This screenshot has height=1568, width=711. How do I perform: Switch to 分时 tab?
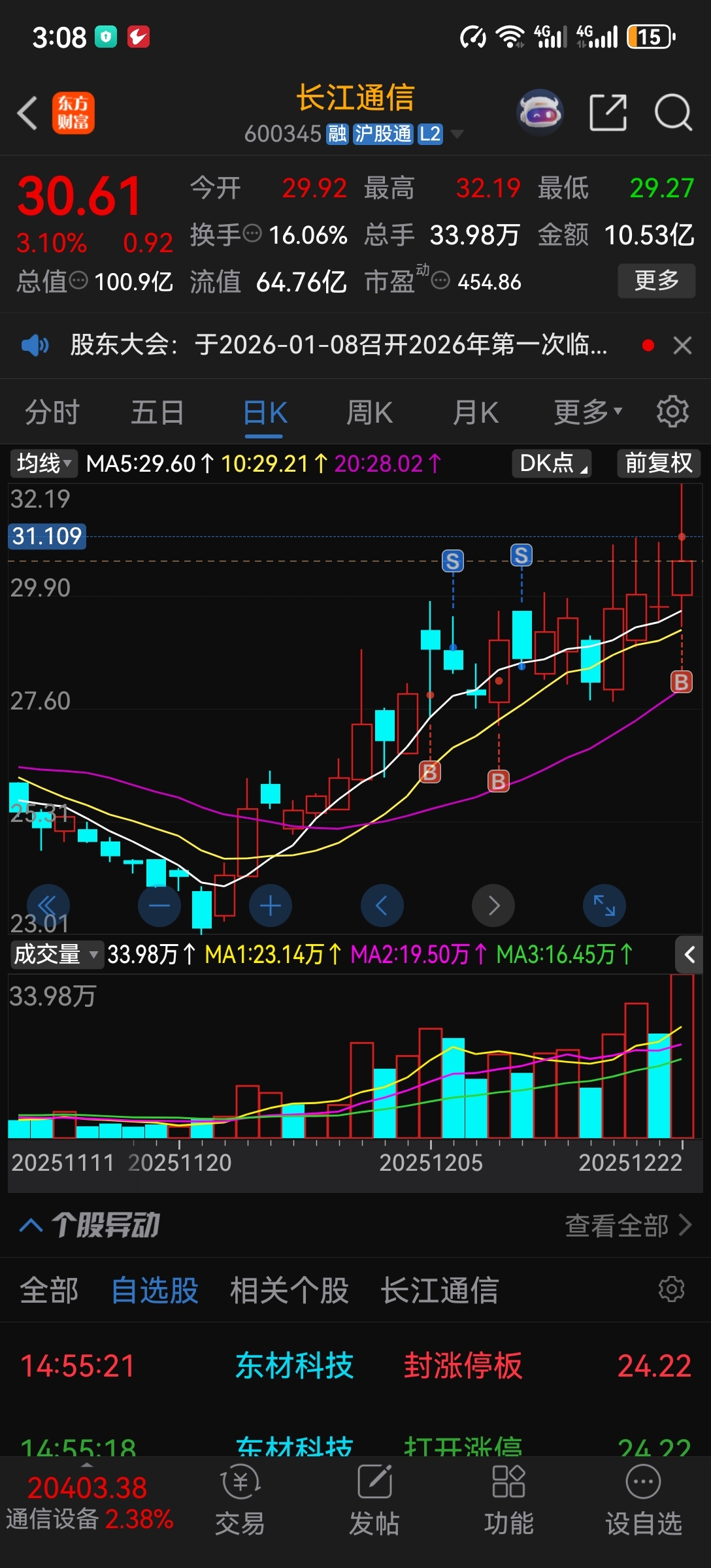tap(52, 412)
